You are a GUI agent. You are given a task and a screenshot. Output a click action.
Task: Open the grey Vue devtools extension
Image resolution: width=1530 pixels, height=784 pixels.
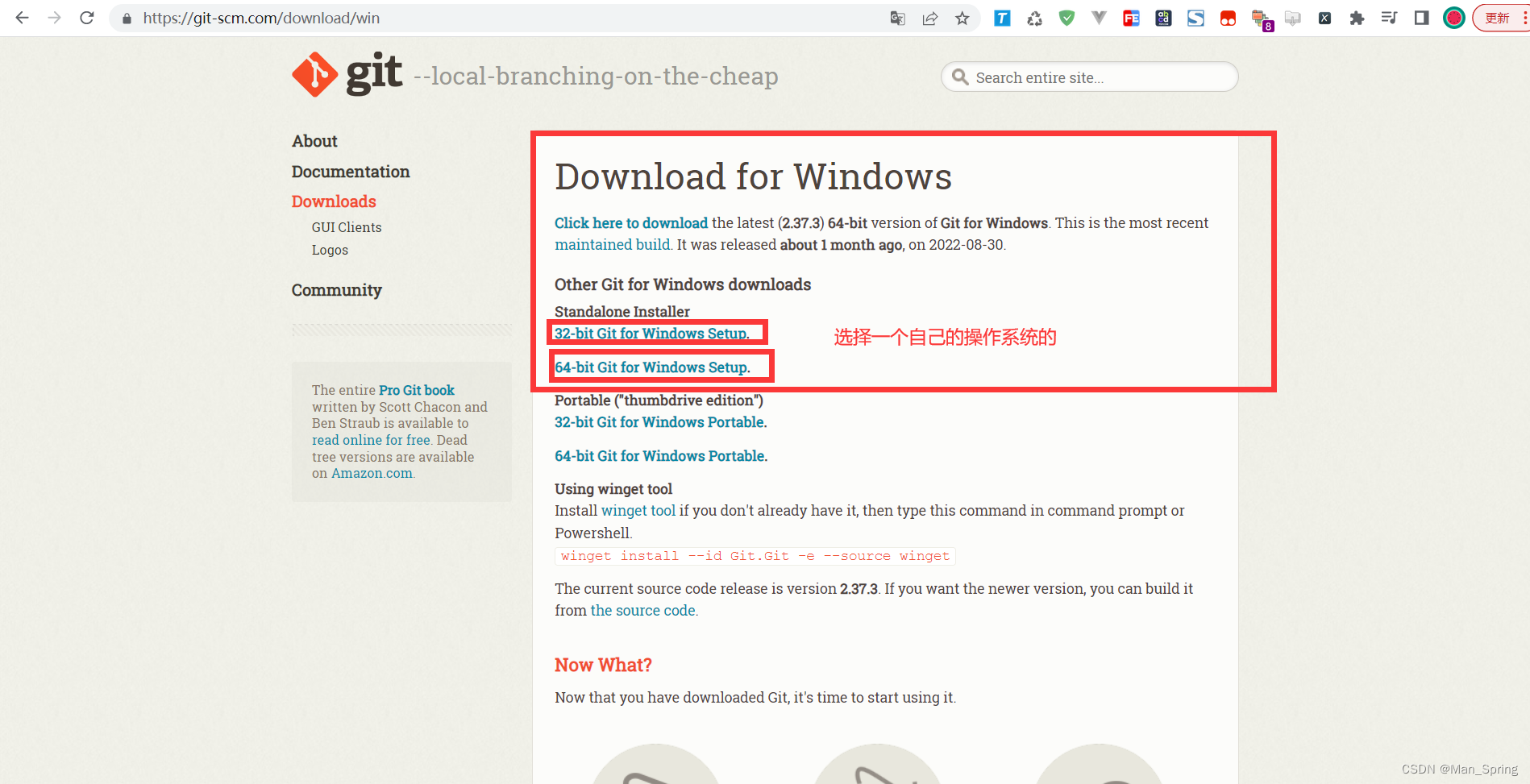point(1099,18)
